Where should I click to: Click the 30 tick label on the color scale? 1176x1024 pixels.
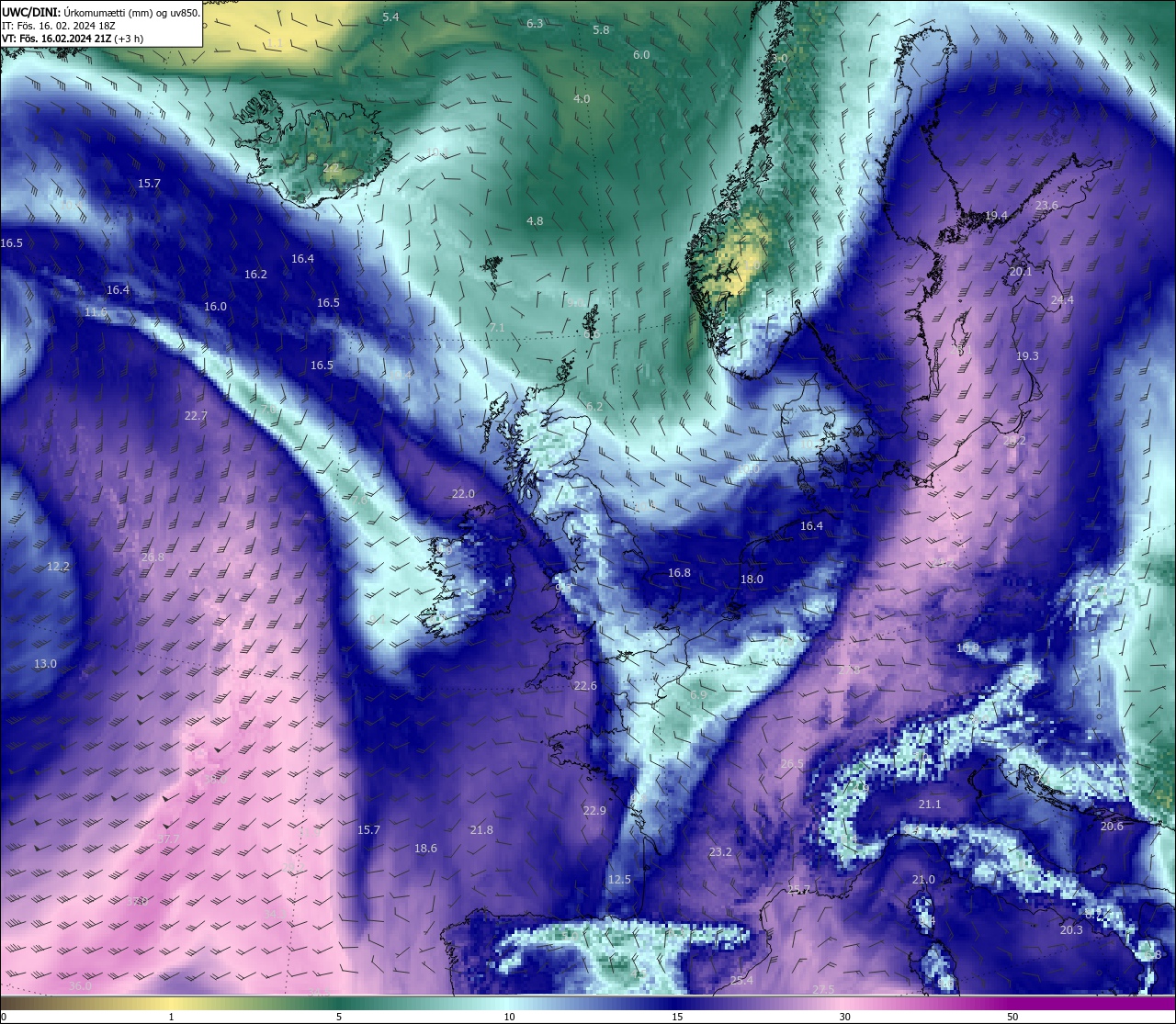(x=844, y=1017)
